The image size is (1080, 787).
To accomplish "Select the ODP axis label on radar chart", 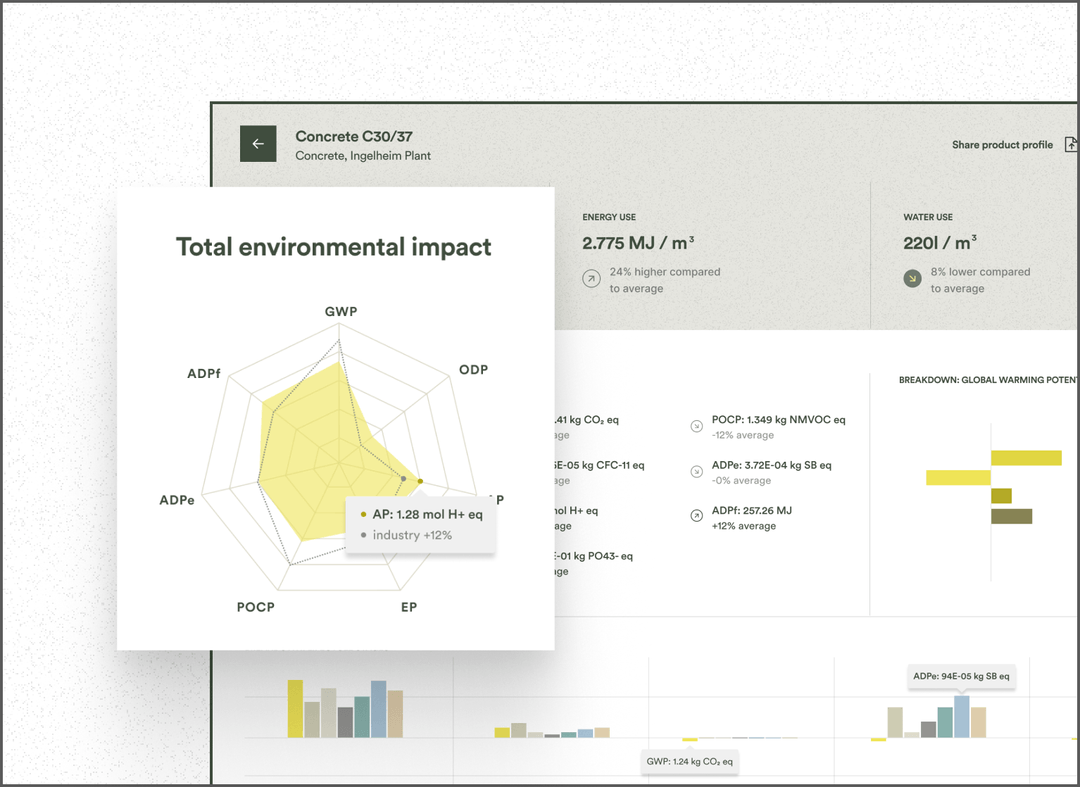I will [x=473, y=369].
